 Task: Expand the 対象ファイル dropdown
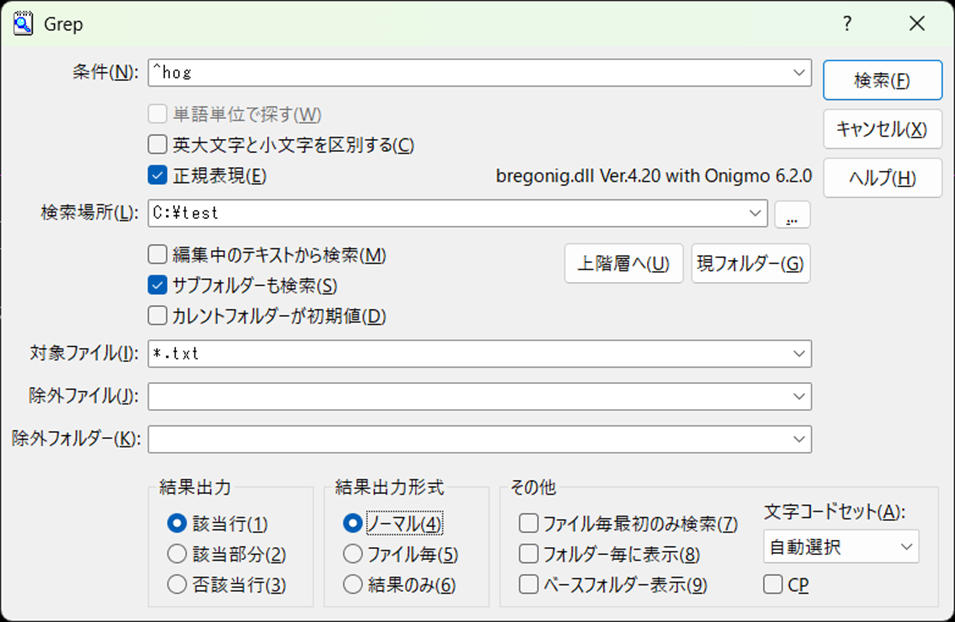(799, 354)
